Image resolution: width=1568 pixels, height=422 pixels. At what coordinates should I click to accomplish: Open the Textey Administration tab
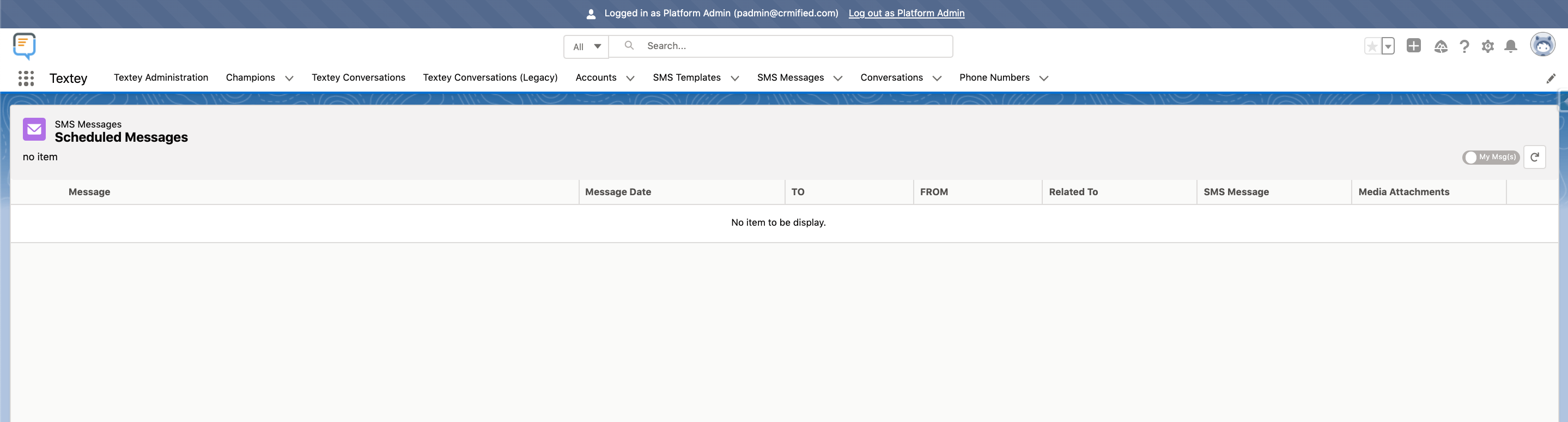coord(161,77)
